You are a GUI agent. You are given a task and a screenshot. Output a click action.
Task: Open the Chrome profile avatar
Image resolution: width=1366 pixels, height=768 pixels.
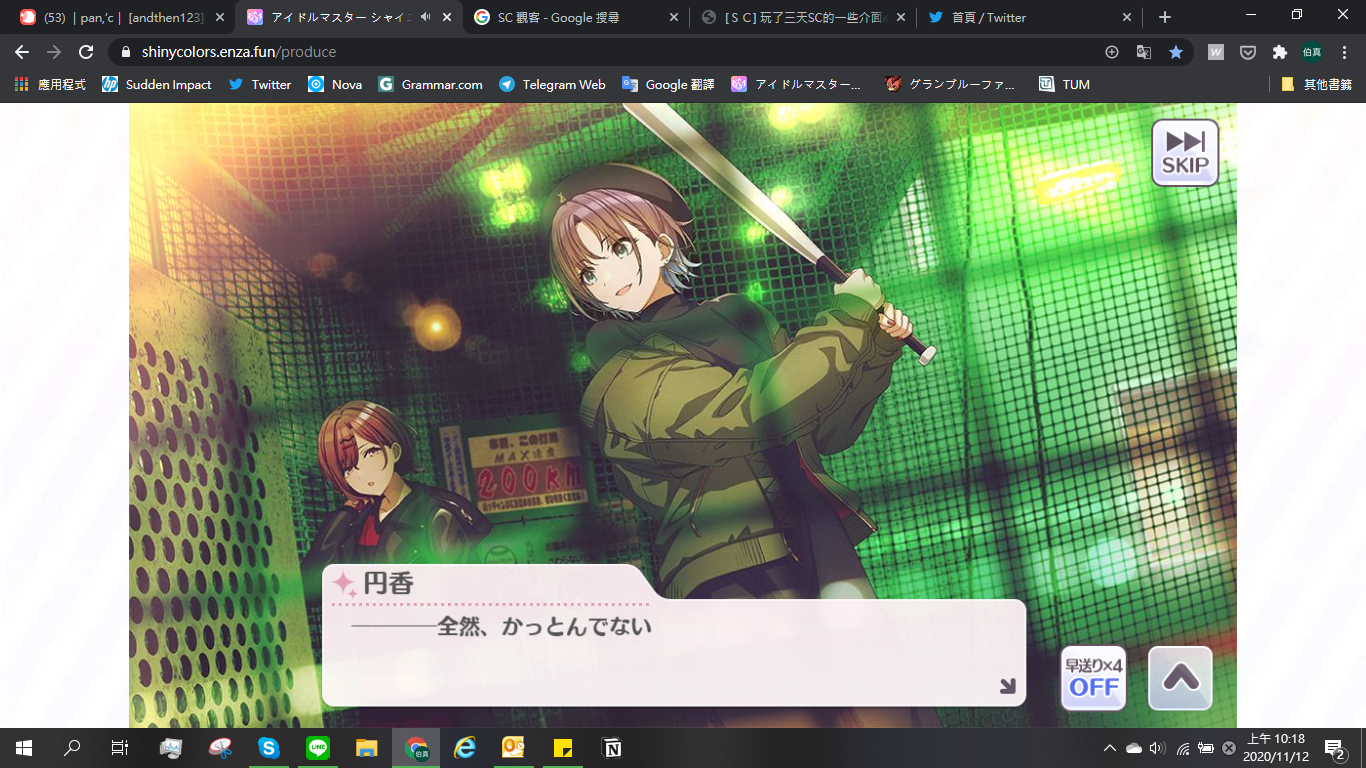click(1311, 52)
